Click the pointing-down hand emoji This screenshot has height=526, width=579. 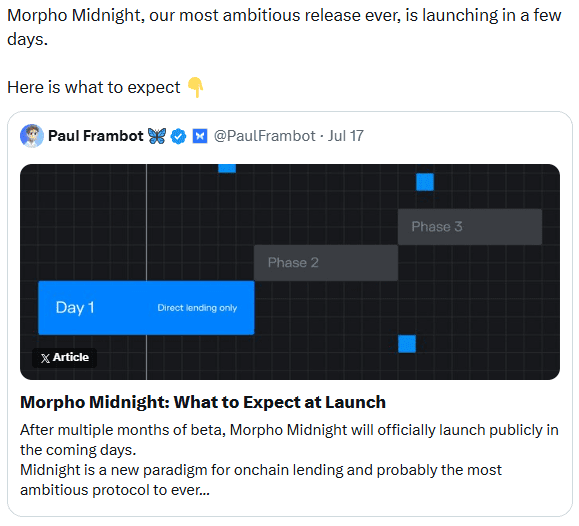(x=195, y=88)
